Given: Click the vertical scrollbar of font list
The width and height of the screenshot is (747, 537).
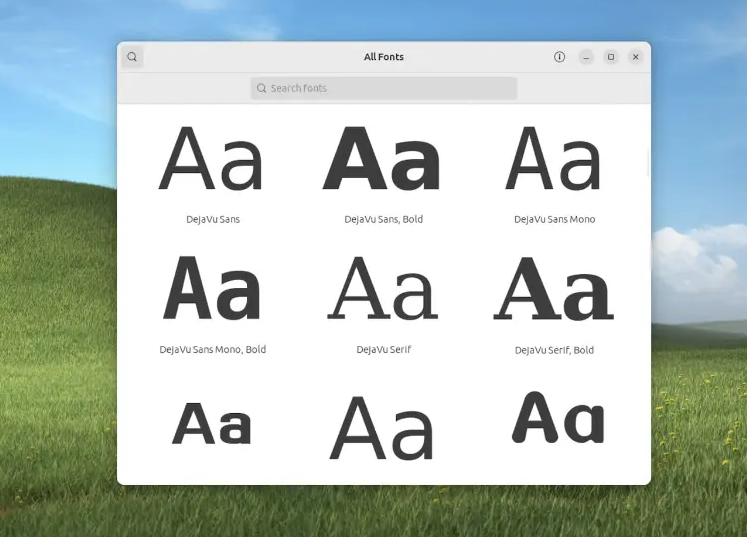Looking at the screenshot, I should (x=648, y=164).
